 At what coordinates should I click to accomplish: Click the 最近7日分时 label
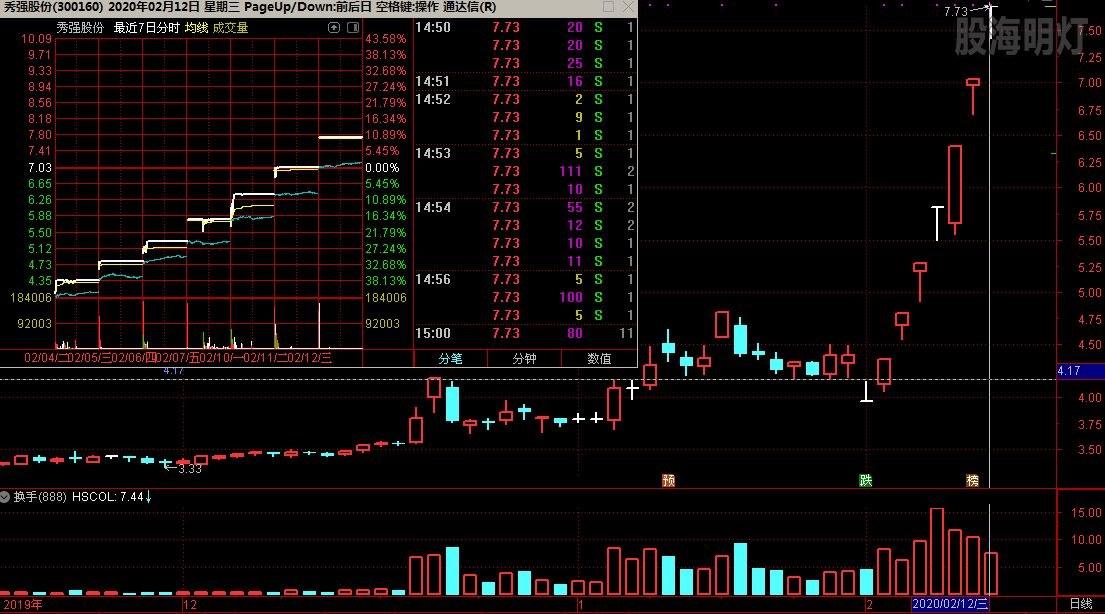coord(147,27)
